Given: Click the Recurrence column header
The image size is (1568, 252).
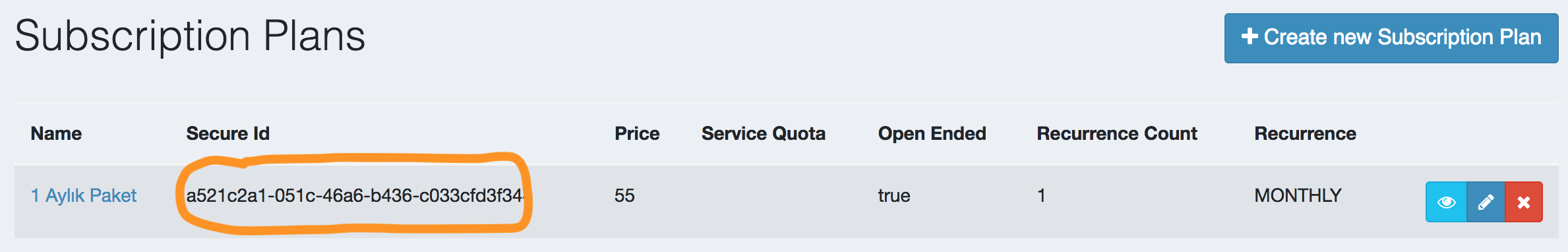Looking at the screenshot, I should (x=1305, y=133).
